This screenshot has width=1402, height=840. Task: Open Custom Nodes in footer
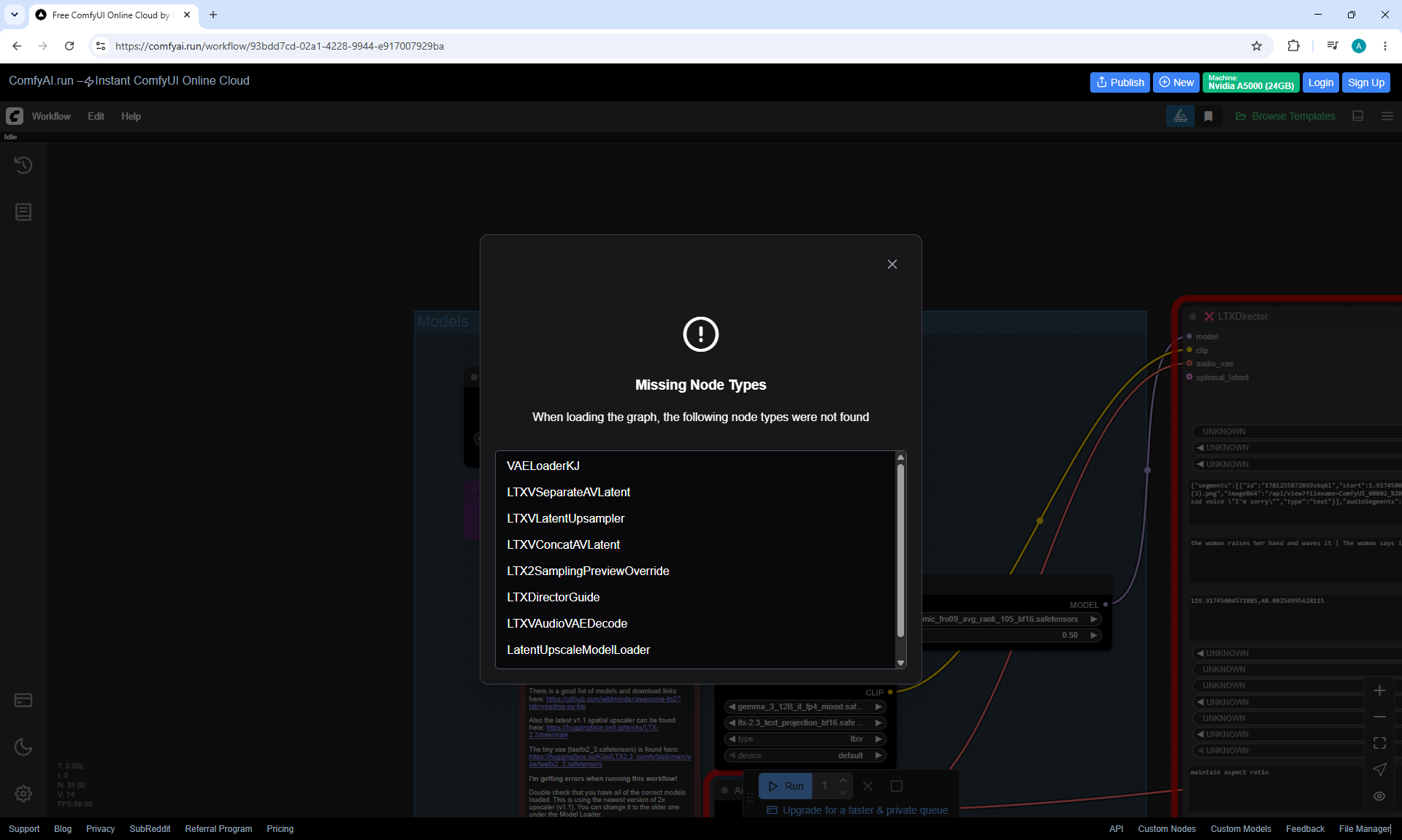1167,829
